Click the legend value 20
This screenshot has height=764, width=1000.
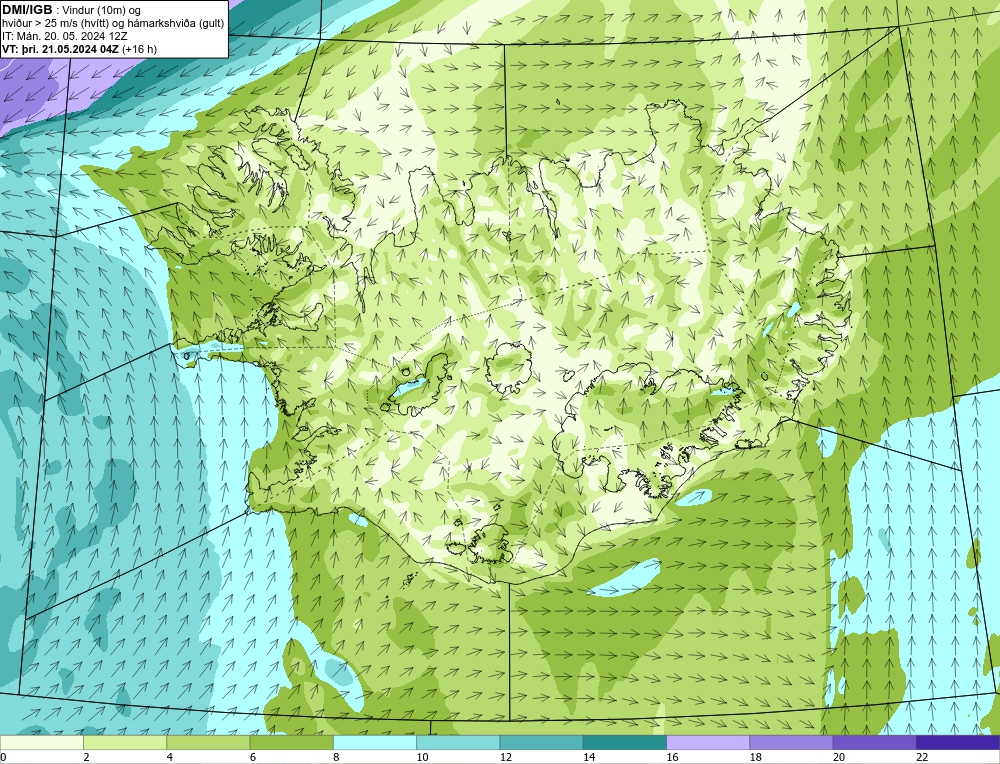click(839, 757)
